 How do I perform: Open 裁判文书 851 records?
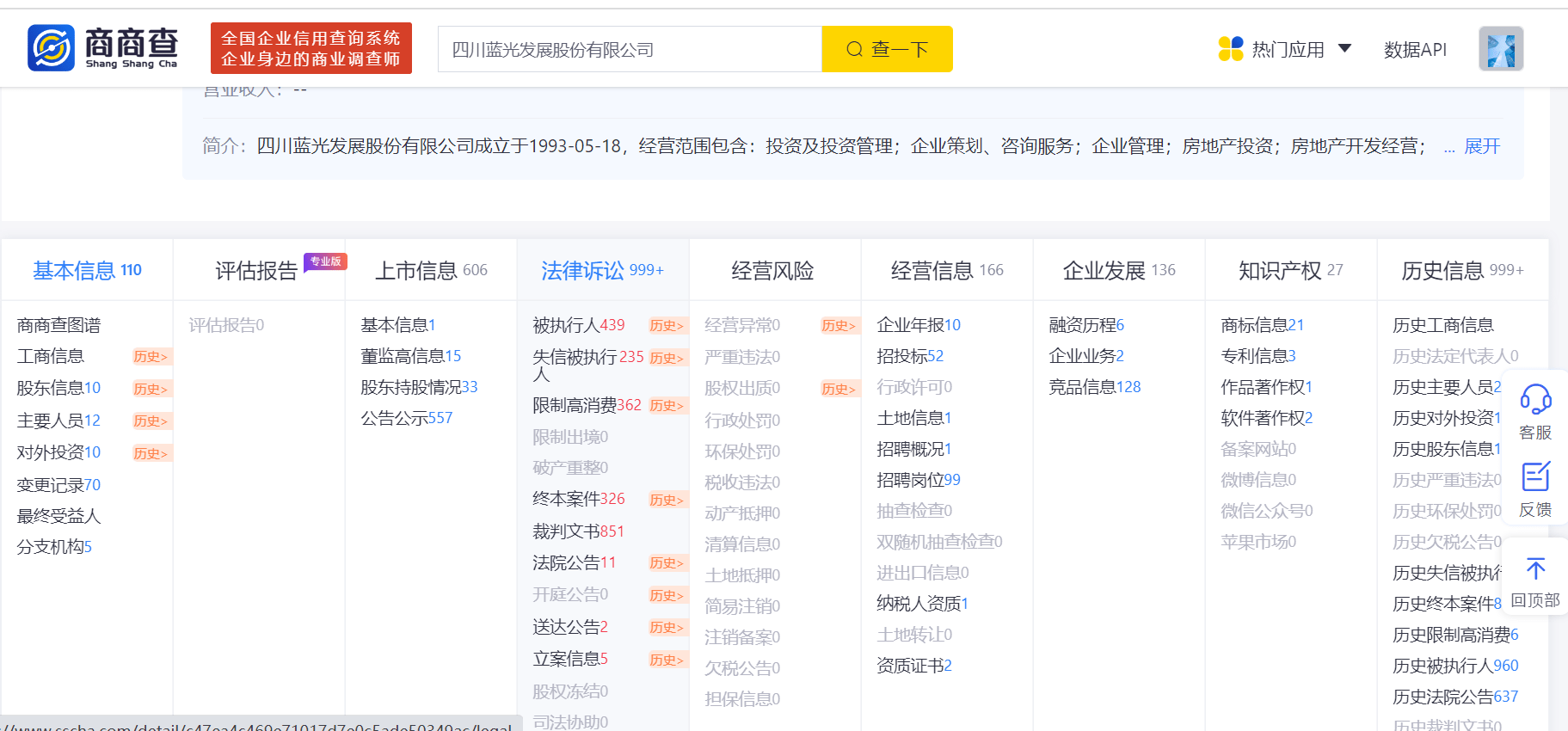click(578, 531)
